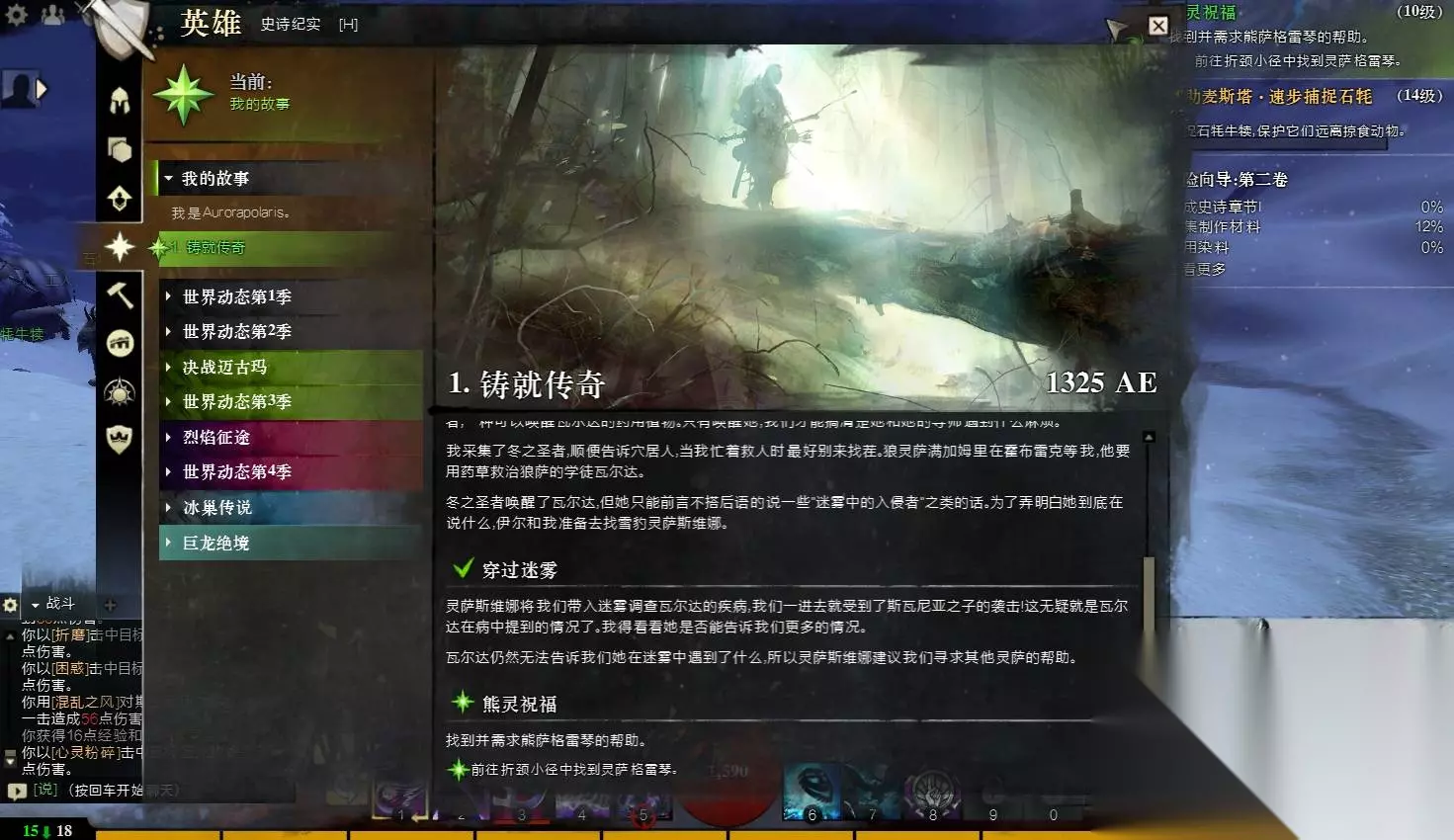This screenshot has width=1454, height=840.
Task: Click the 史诗纪实 [H] title label
Action: (309, 24)
